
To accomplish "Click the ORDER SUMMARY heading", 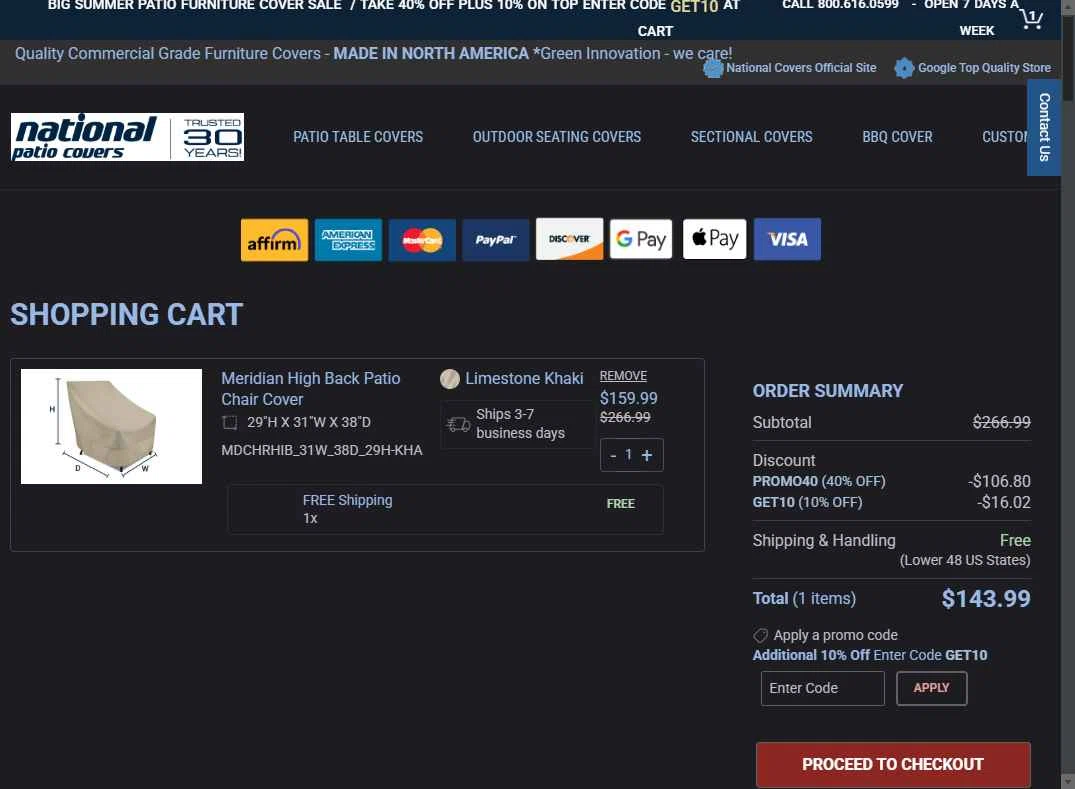I will click(x=828, y=391).
